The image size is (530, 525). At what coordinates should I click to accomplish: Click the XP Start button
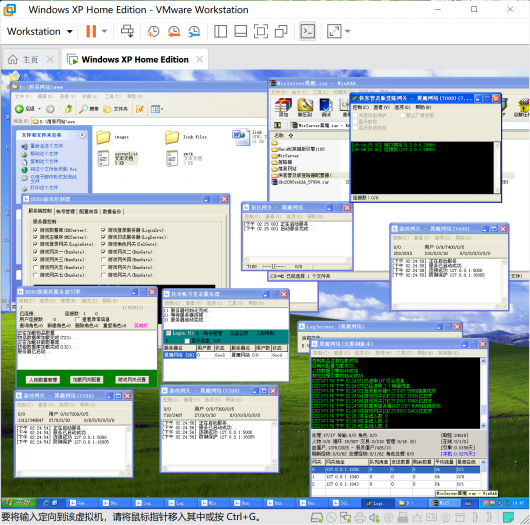coord(19,503)
